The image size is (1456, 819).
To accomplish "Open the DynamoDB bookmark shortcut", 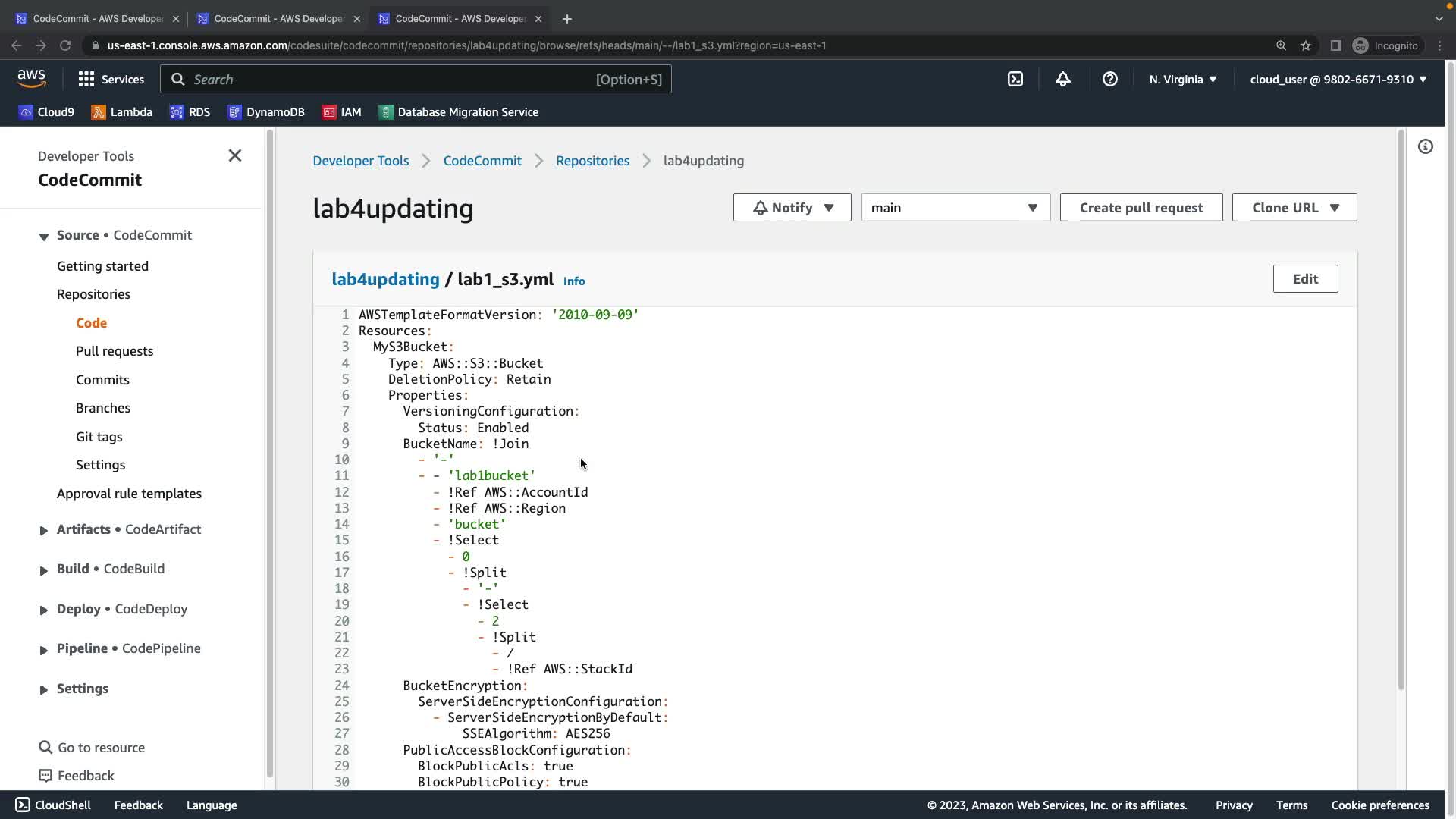I will [265, 111].
